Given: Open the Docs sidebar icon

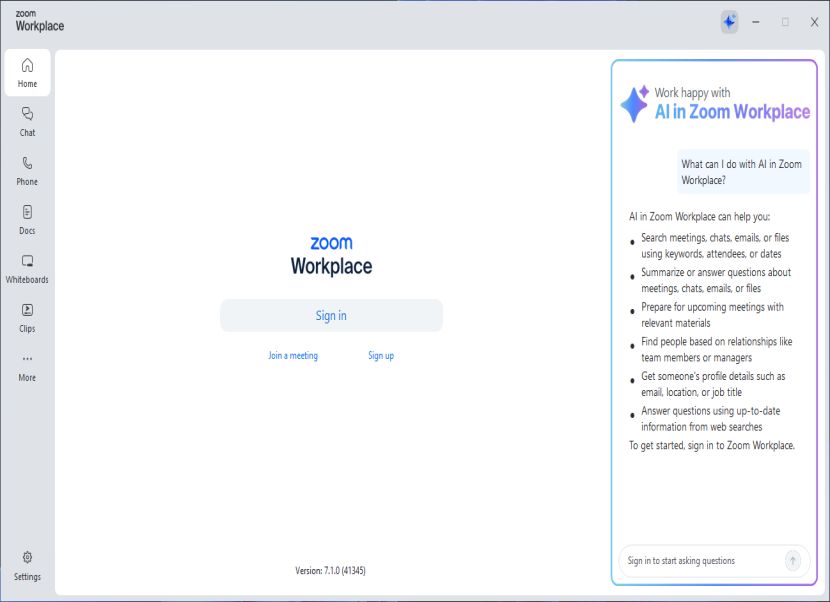Looking at the screenshot, I should click(28, 220).
